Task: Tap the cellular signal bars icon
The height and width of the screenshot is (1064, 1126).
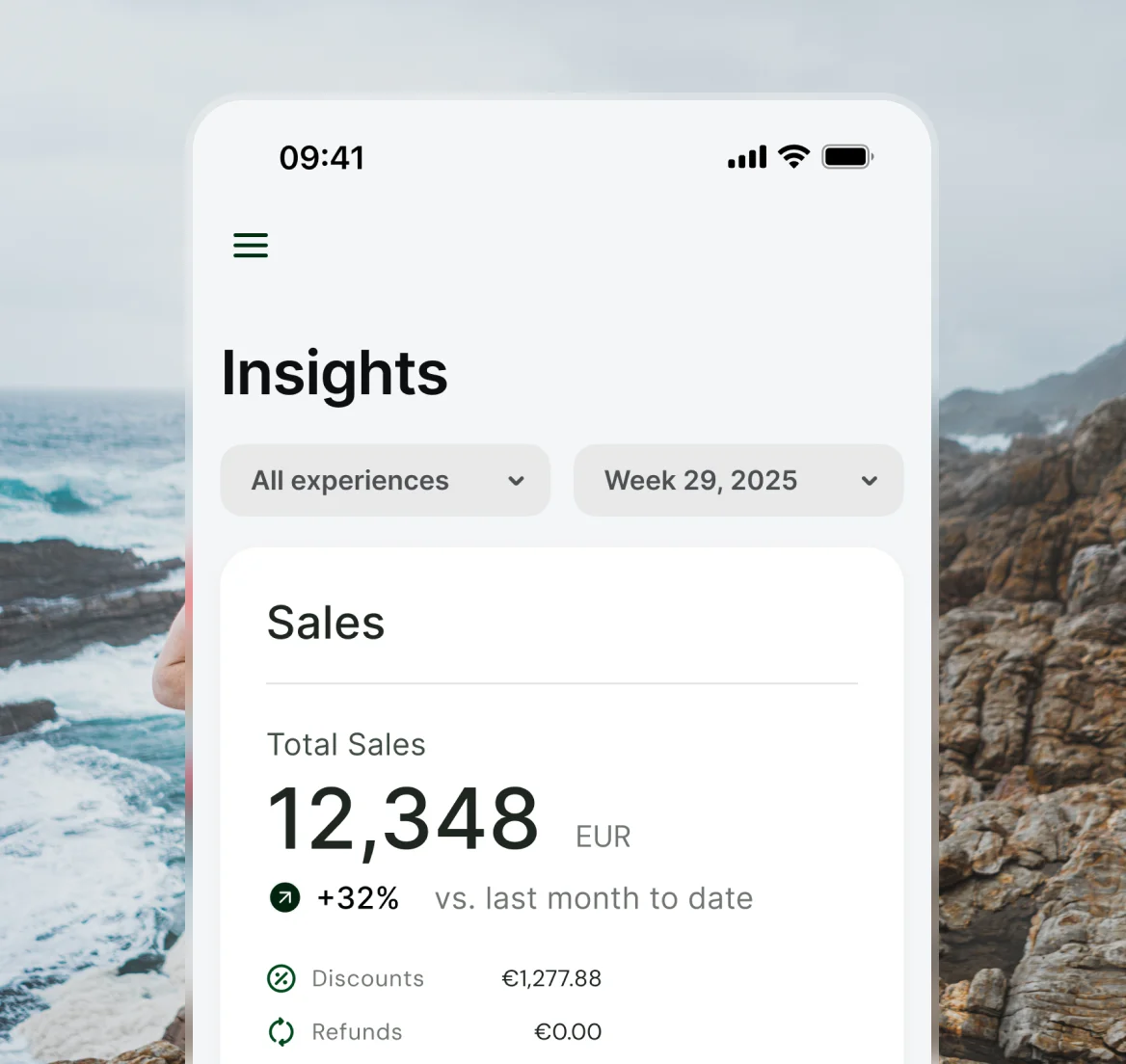Action: (x=745, y=155)
